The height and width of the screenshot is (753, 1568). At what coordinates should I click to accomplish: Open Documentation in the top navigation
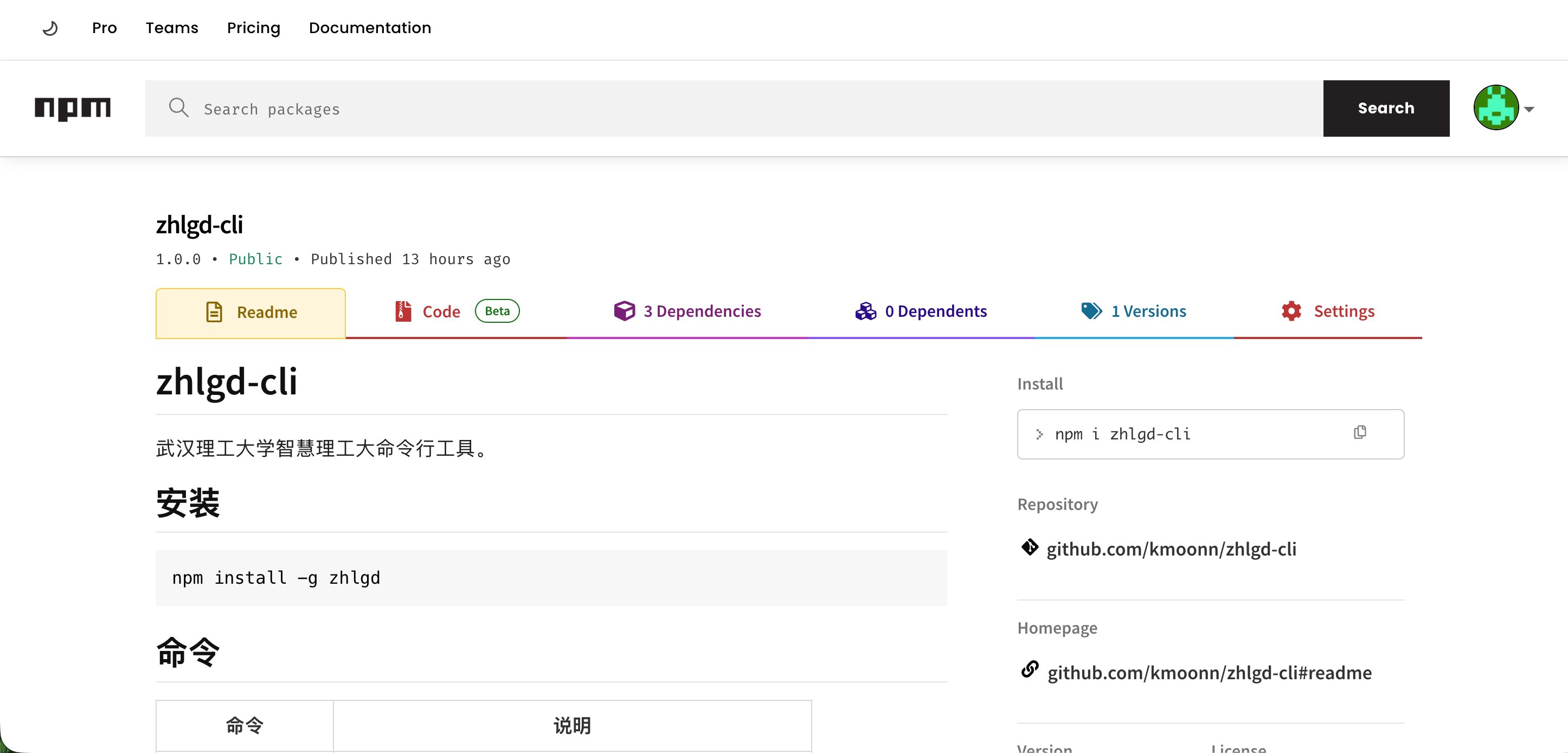[369, 28]
